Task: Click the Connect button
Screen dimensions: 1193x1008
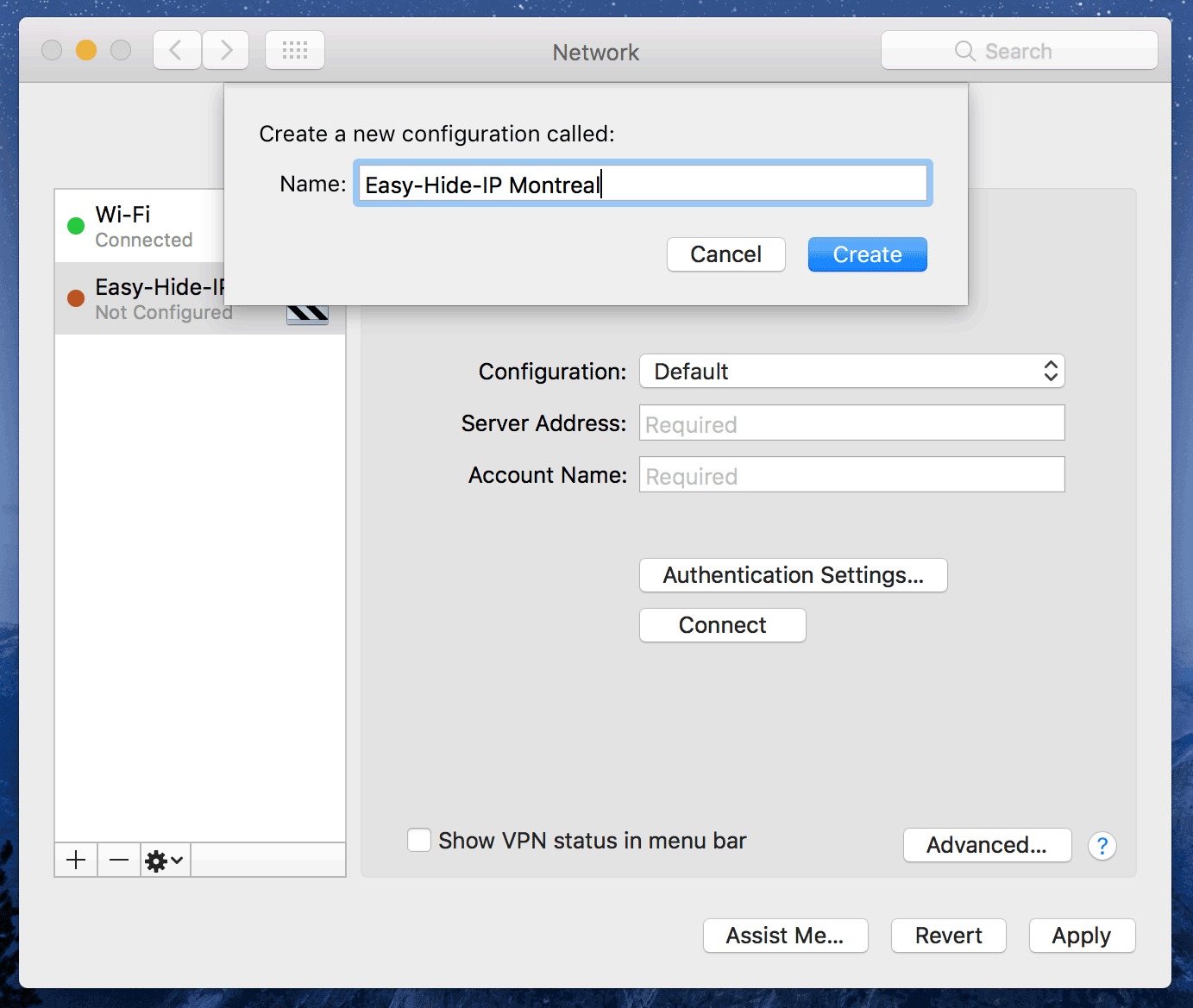Action: point(723,625)
